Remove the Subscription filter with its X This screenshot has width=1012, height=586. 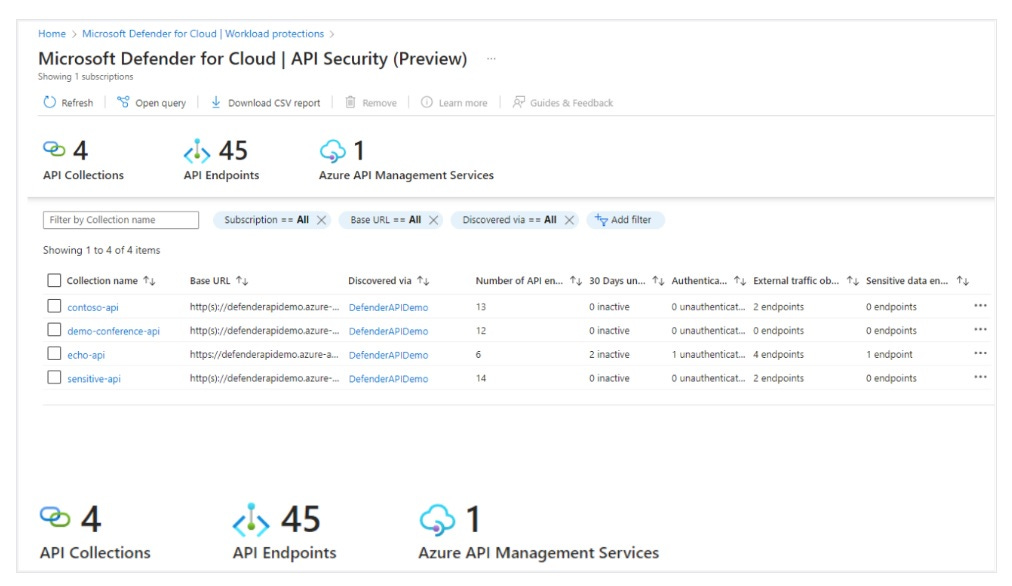[321, 220]
